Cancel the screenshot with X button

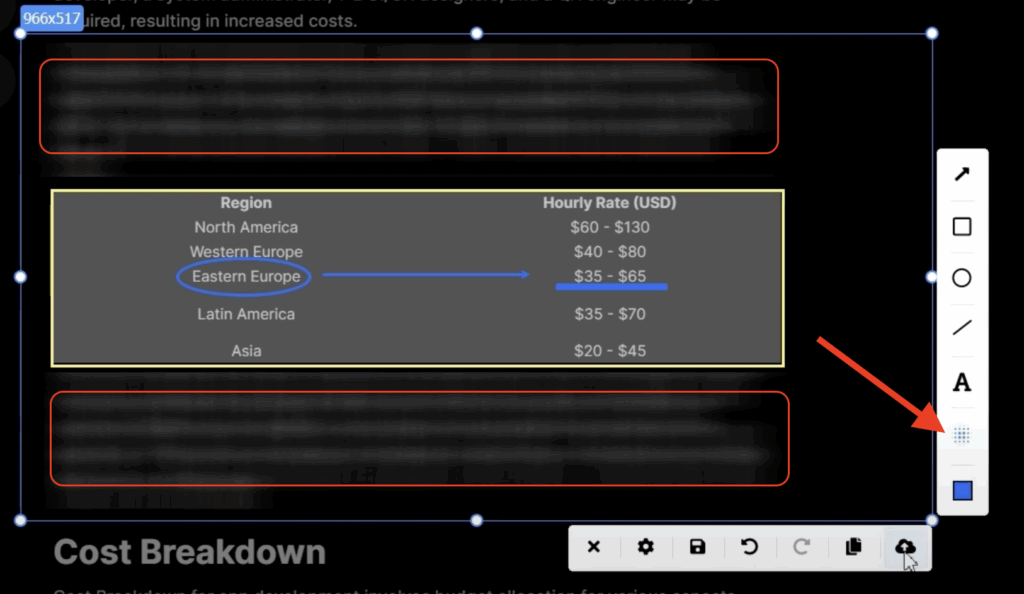594,547
